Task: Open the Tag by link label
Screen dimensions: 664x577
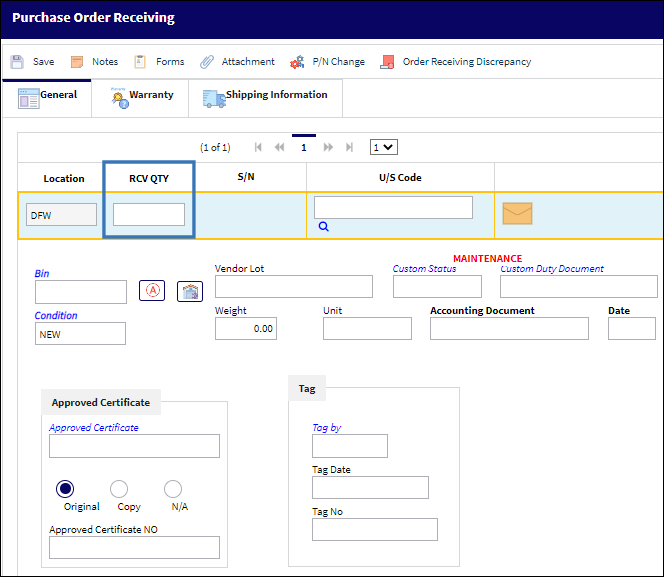Action: 326,428
